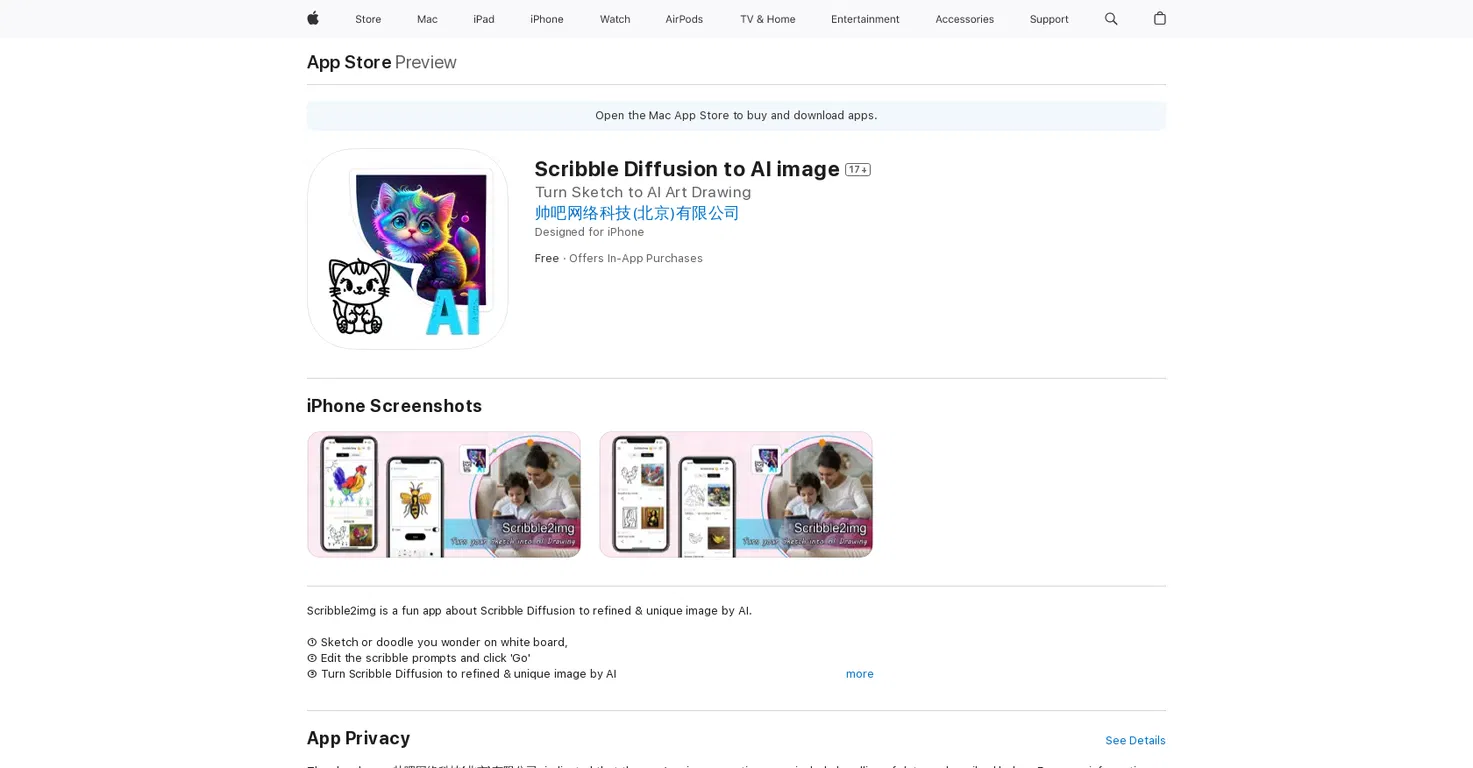This screenshot has width=1473, height=768.
Task: View first iPhone screenshot with rooster
Action: pyautogui.click(x=444, y=494)
